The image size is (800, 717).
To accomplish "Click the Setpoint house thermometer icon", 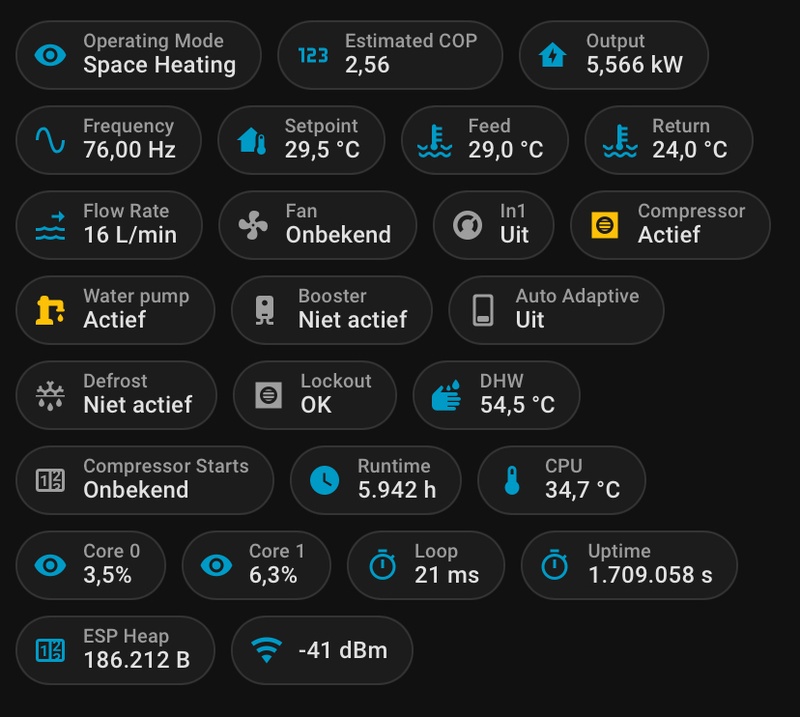I will coord(252,141).
